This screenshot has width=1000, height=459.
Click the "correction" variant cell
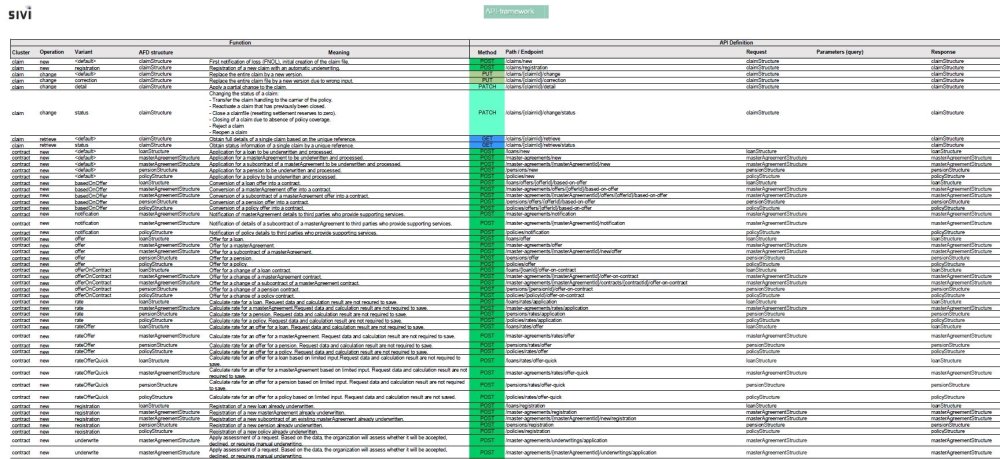click(x=105, y=80)
